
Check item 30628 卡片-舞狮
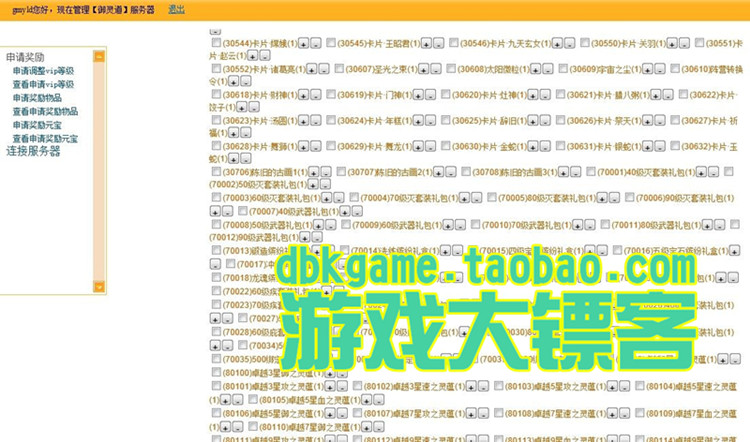click(216, 146)
